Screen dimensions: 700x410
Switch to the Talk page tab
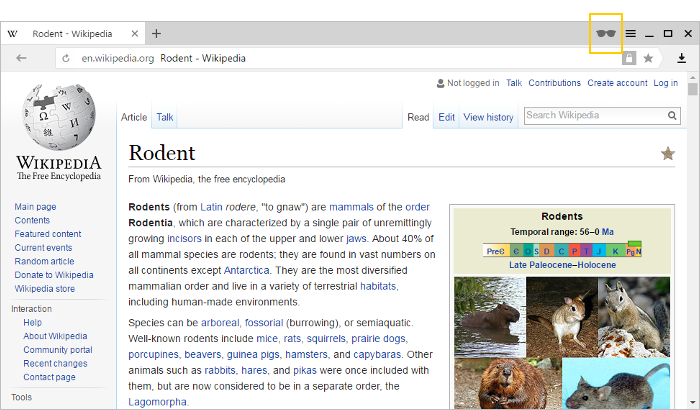[x=164, y=117]
